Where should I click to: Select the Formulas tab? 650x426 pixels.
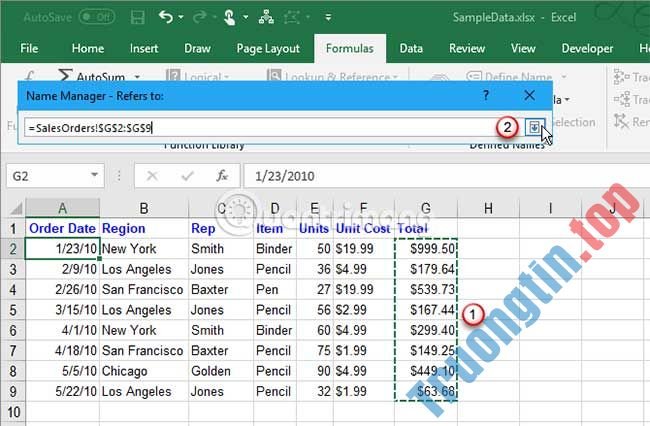point(349,48)
